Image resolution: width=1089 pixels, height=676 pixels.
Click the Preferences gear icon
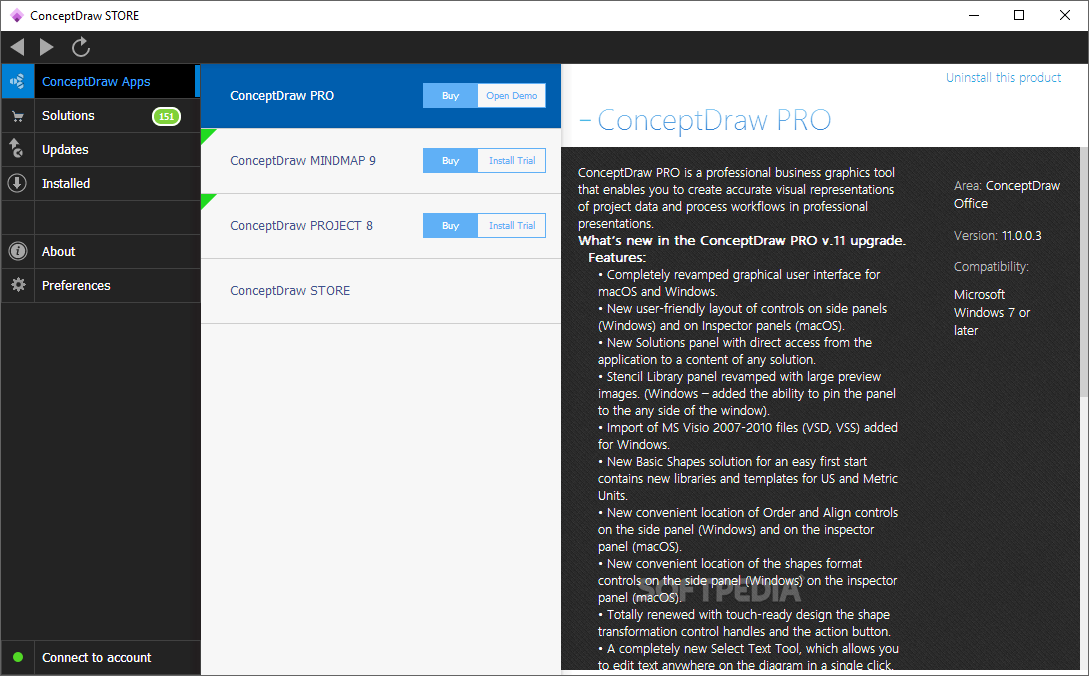(18, 285)
